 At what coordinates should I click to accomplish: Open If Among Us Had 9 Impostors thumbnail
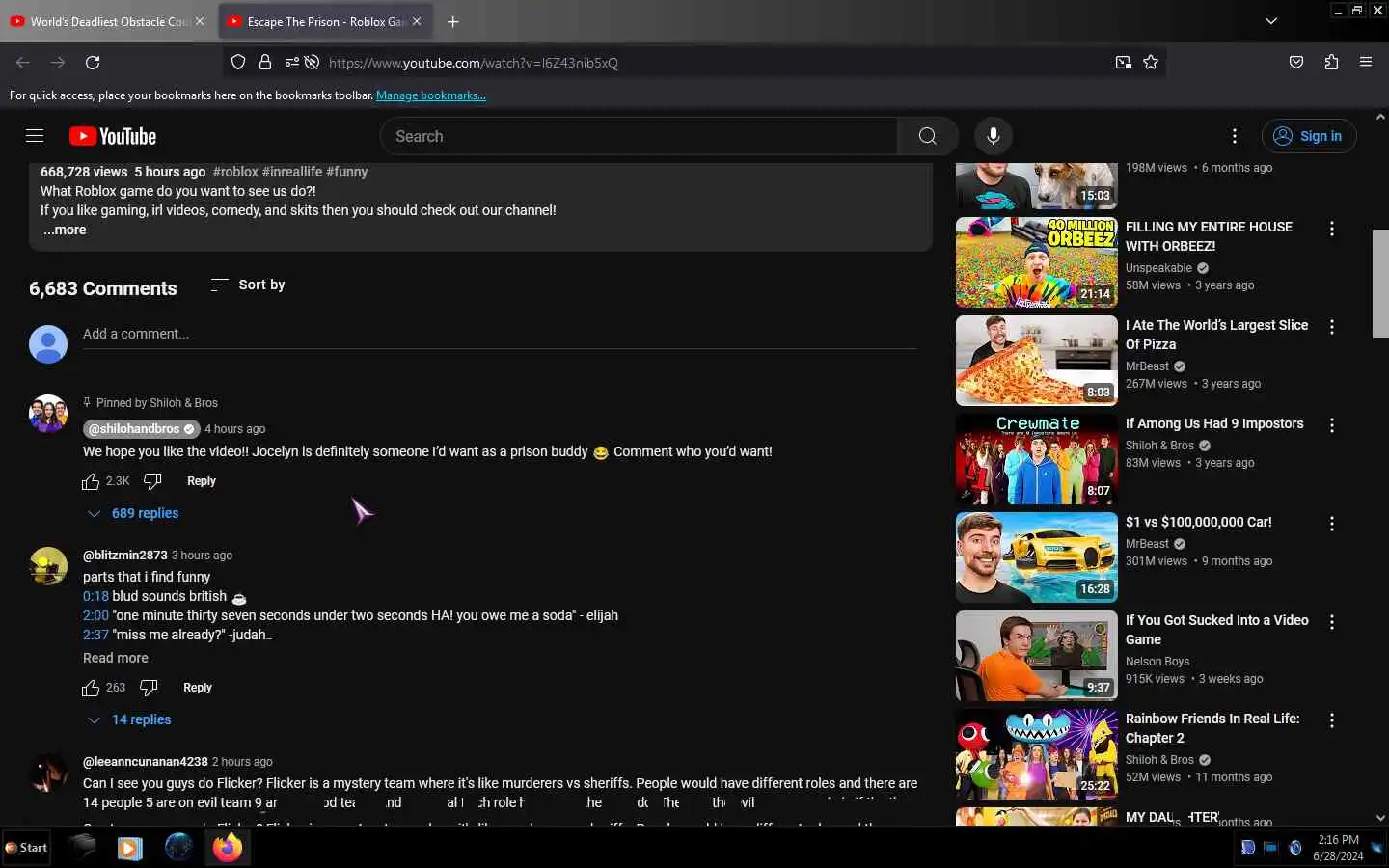1036,459
